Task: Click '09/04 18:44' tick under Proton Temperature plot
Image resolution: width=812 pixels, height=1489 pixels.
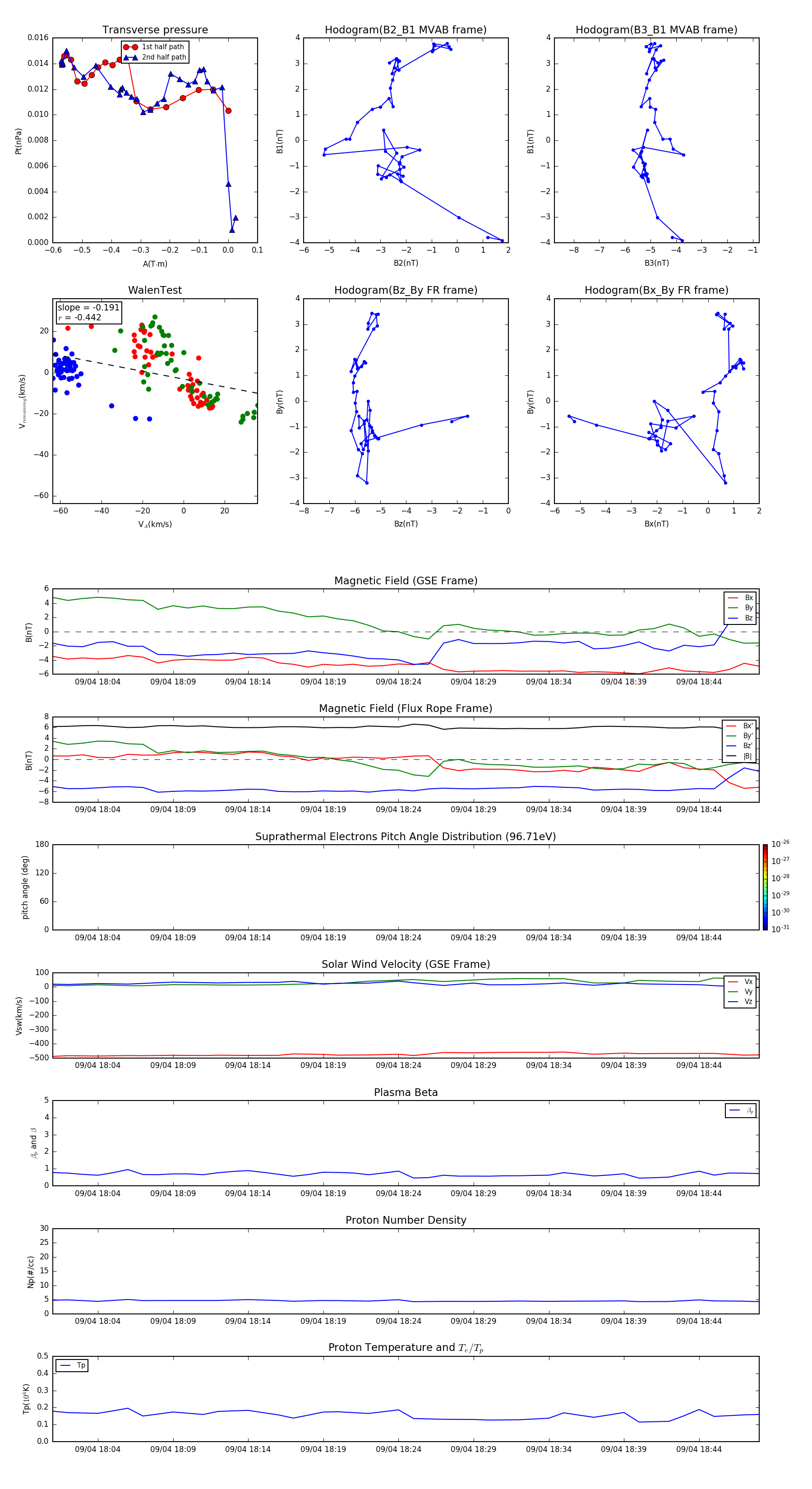Action: [699, 1450]
